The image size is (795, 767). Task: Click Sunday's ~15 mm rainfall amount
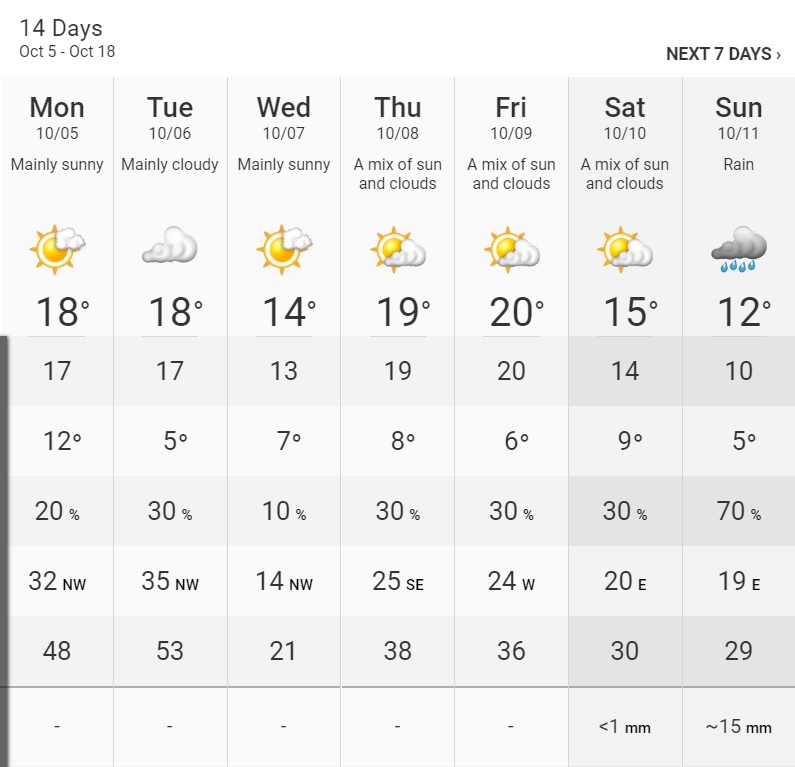[x=739, y=727]
